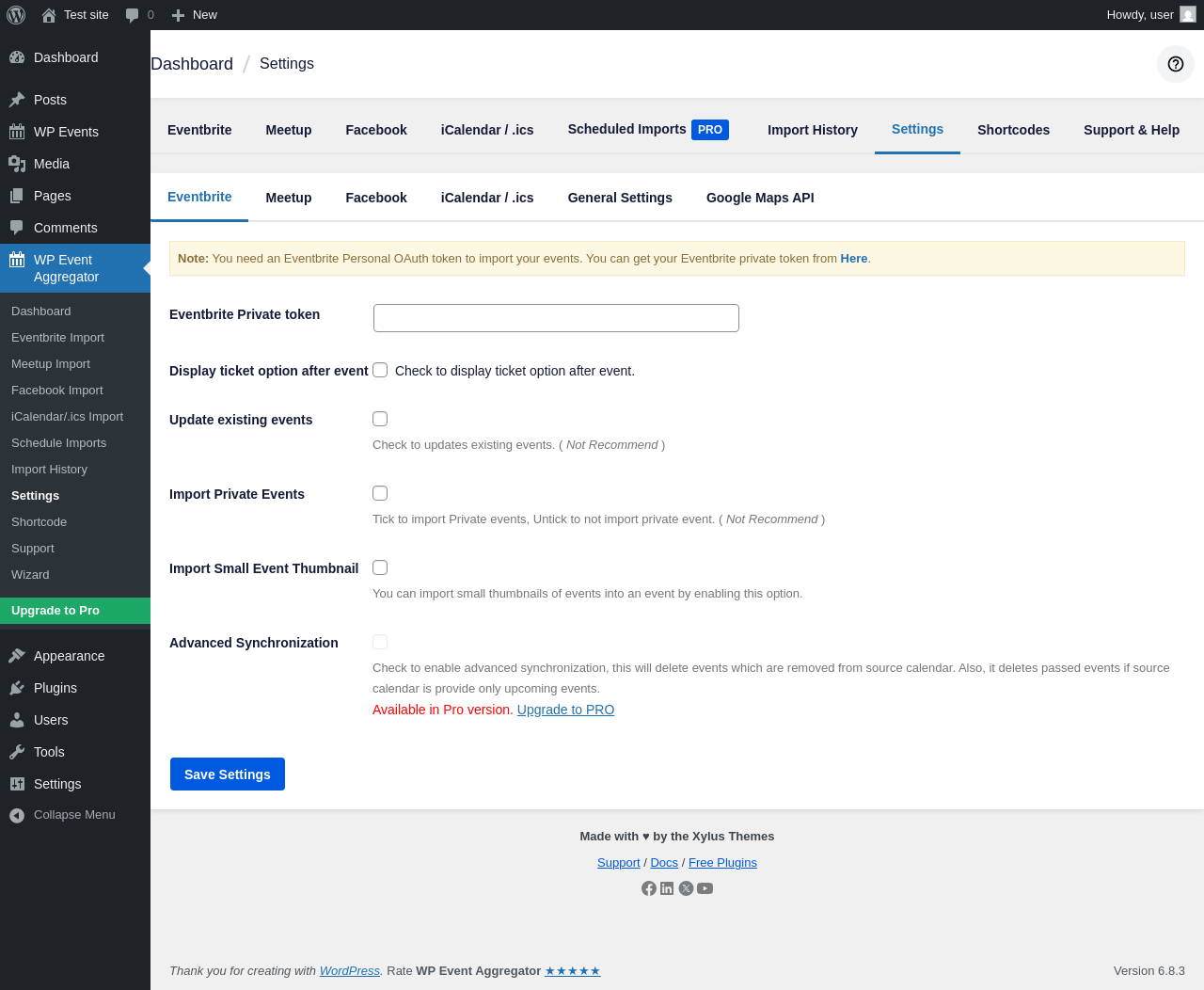This screenshot has height=990, width=1204.
Task: Open the Users person icon
Action: tap(17, 720)
